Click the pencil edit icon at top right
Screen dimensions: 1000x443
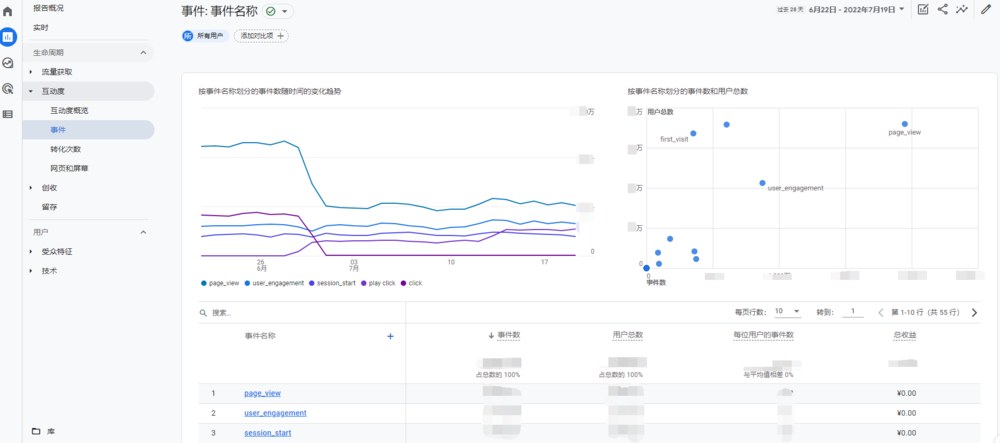986,10
